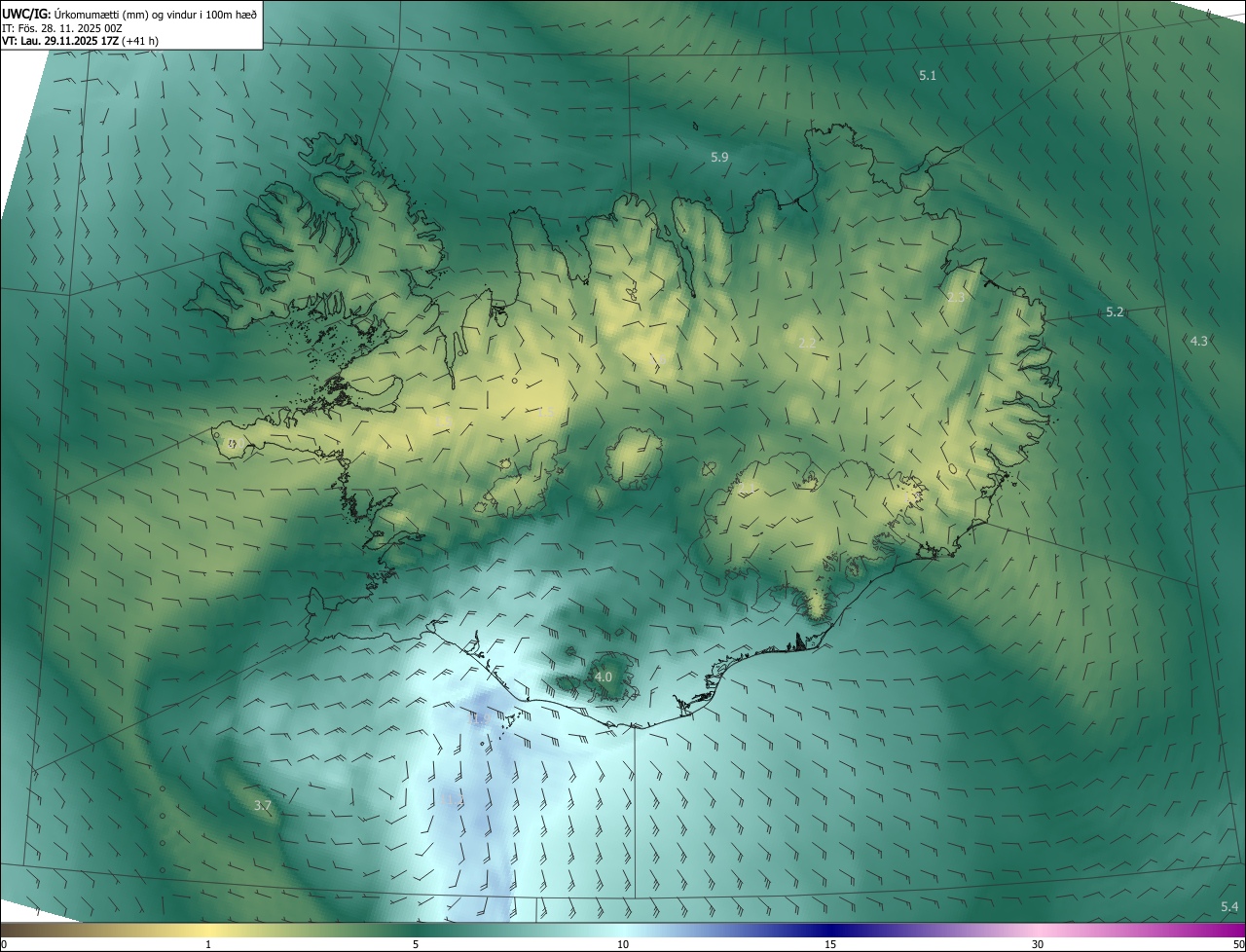Screen dimensions: 1246x952
Task: Select the 5 tick on the color scale
Action: [x=416, y=944]
